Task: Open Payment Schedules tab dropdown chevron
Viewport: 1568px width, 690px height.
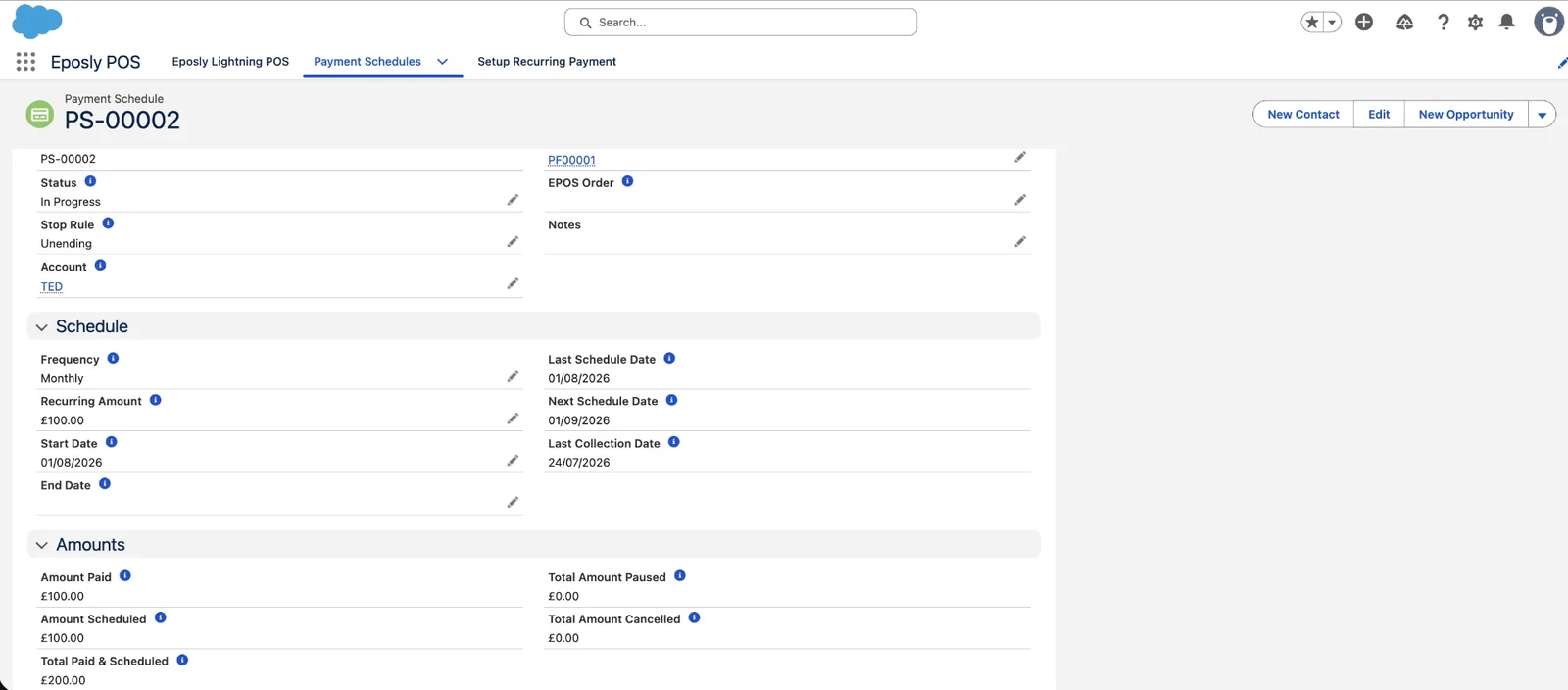Action: click(442, 61)
